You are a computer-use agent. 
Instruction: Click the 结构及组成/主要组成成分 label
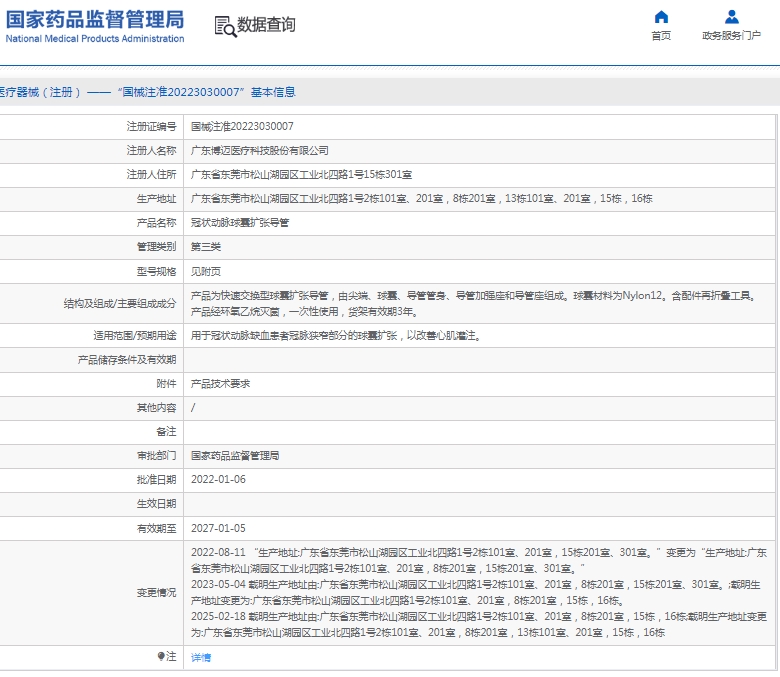pos(120,303)
